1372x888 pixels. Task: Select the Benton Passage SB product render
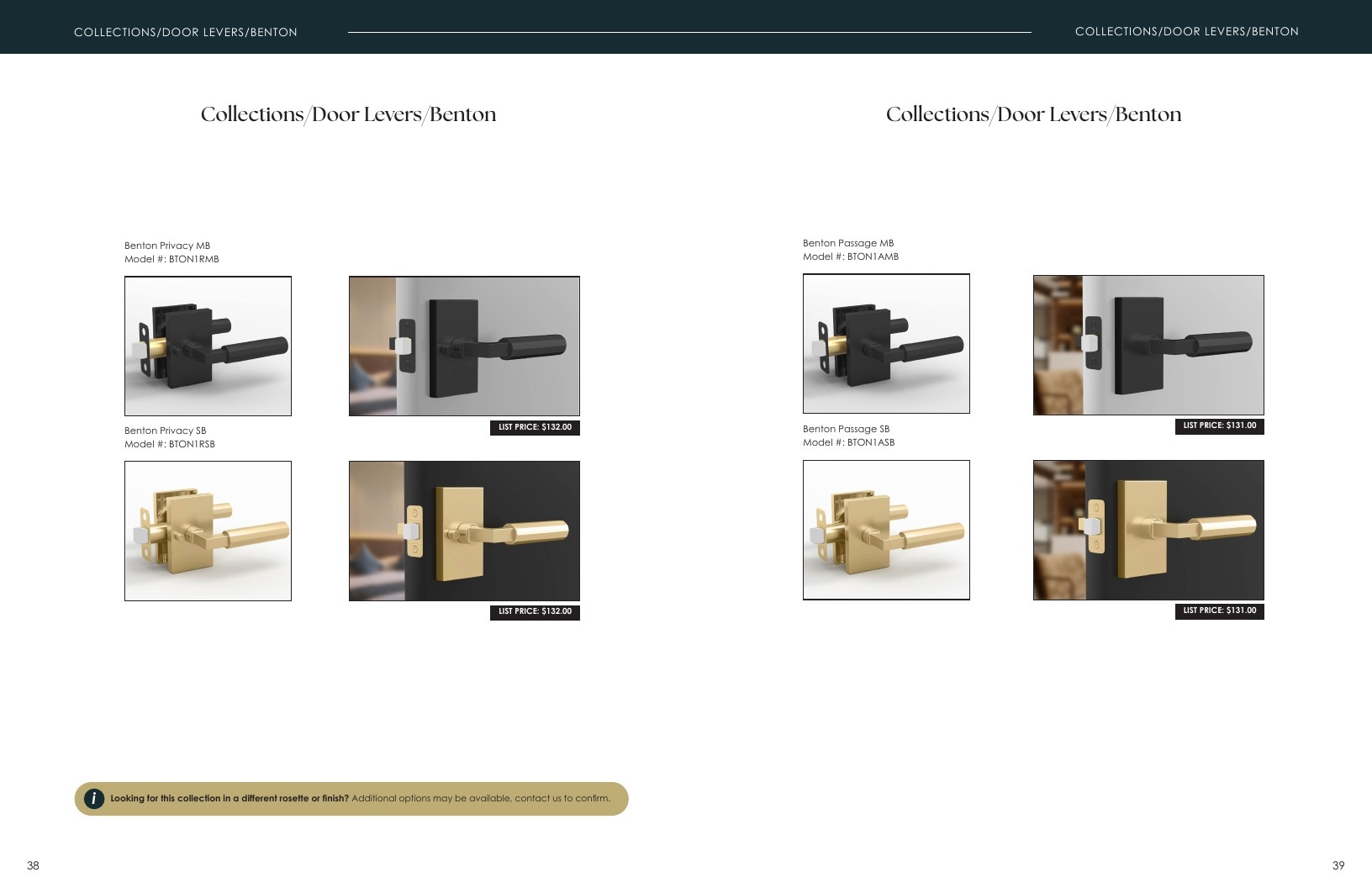886,530
